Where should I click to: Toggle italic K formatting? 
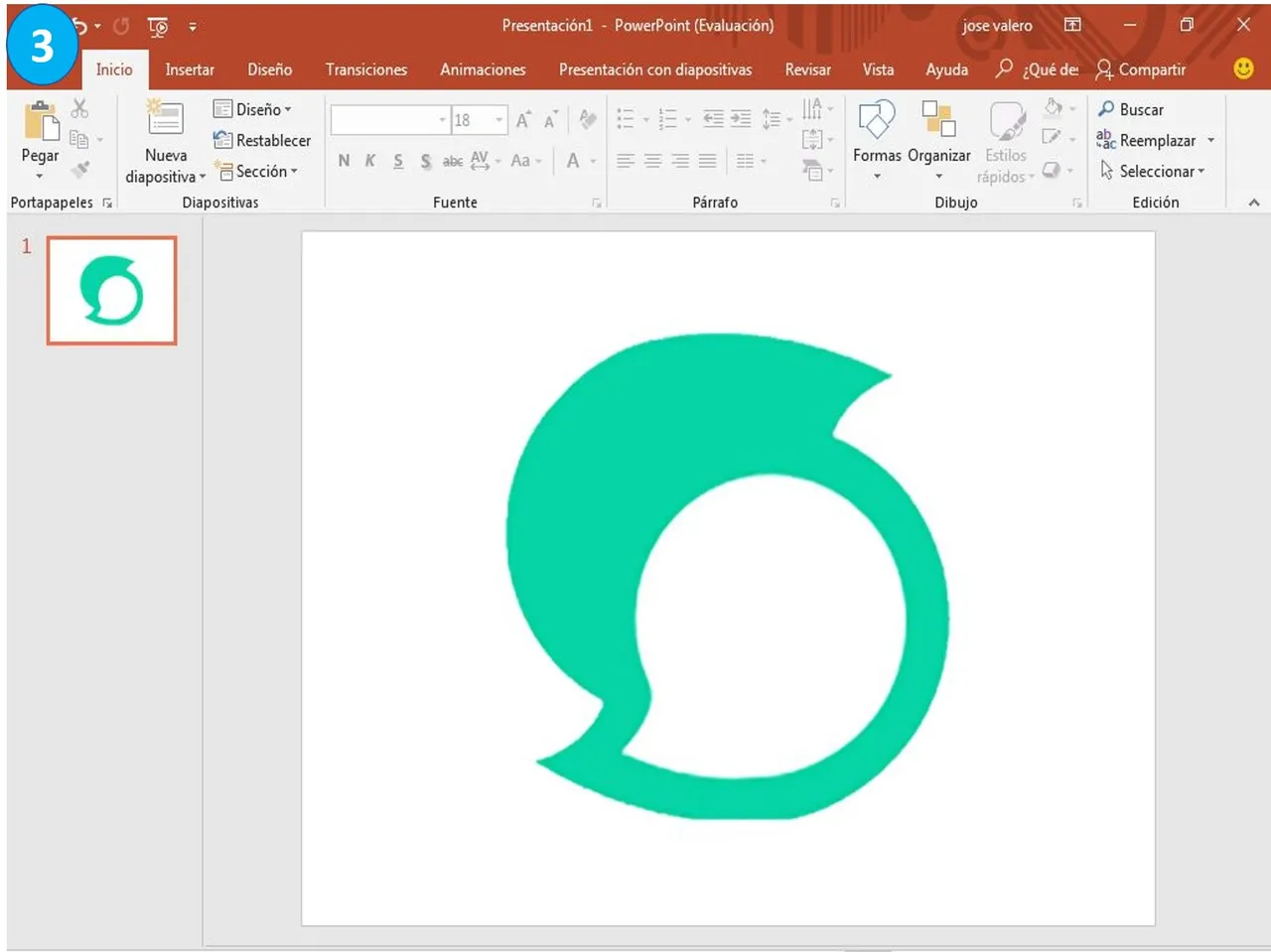[x=370, y=161]
